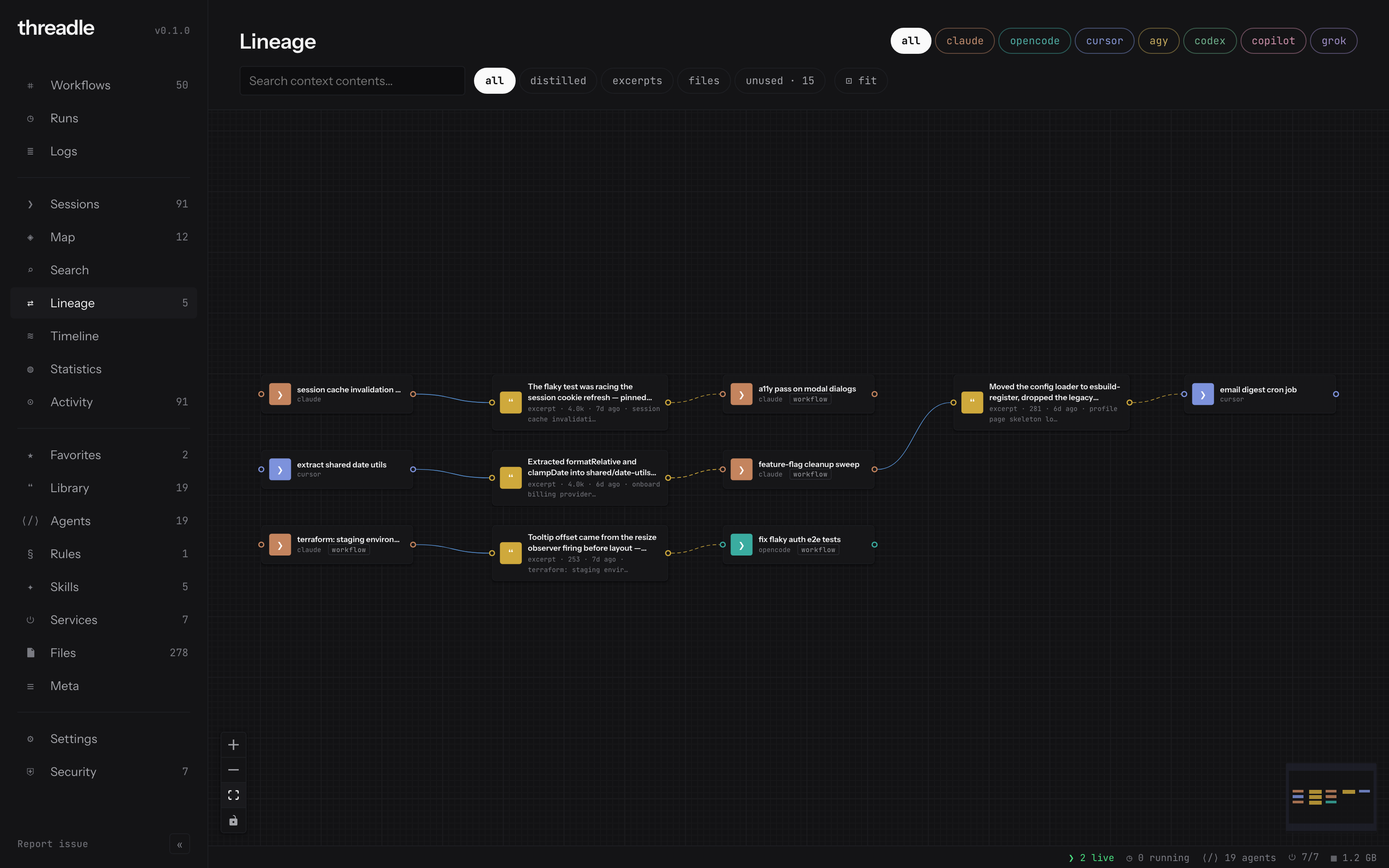This screenshot has height=868, width=1389.
Task: Click the a11y pass on modal dialogs icon
Action: click(741, 395)
